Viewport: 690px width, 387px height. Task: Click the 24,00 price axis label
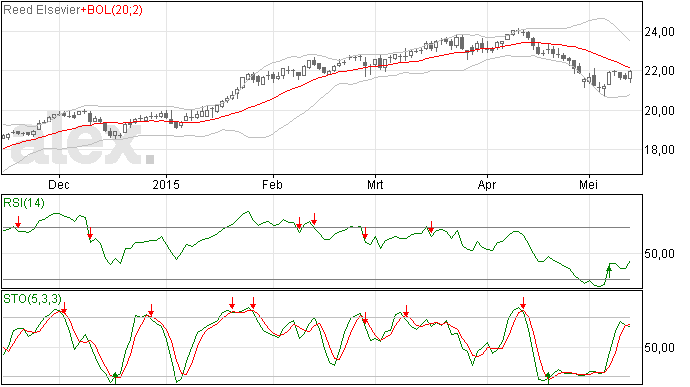(659, 32)
